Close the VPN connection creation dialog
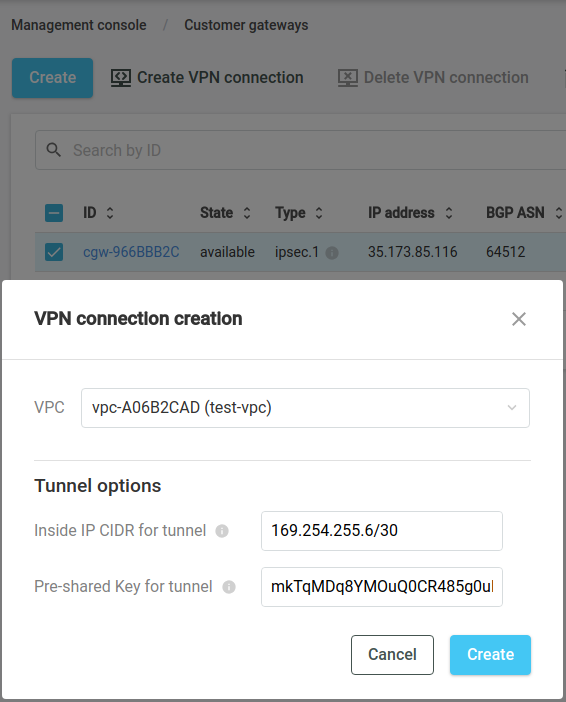The image size is (566, 702). click(x=519, y=319)
